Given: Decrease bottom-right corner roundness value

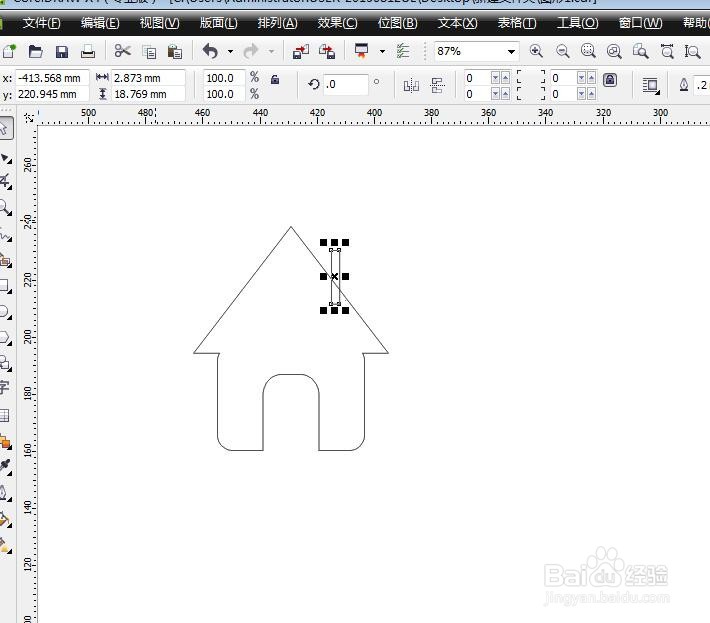Looking at the screenshot, I should [581, 94].
